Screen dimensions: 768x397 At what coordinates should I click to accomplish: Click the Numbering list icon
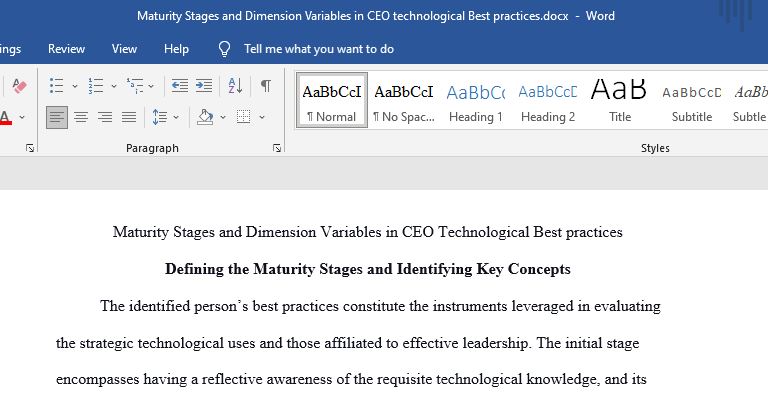(x=96, y=86)
